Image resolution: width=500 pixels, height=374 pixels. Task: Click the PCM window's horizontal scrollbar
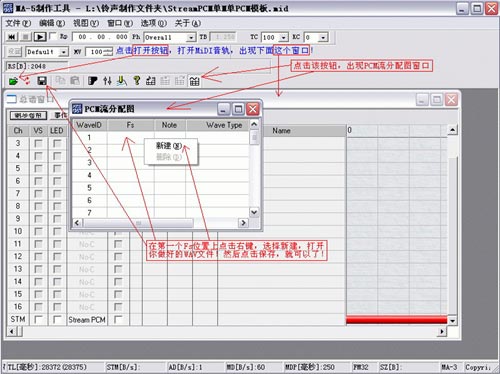(x=160, y=223)
